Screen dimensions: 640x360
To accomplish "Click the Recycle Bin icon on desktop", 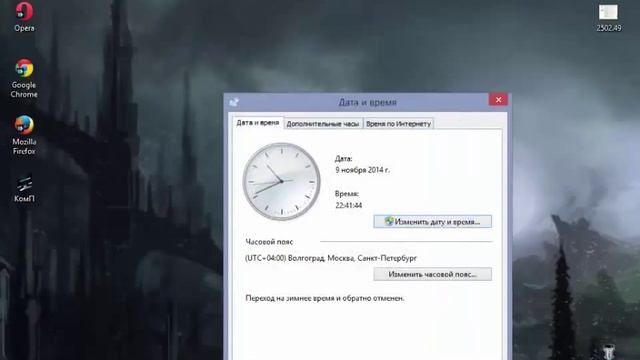I will 609,352.
